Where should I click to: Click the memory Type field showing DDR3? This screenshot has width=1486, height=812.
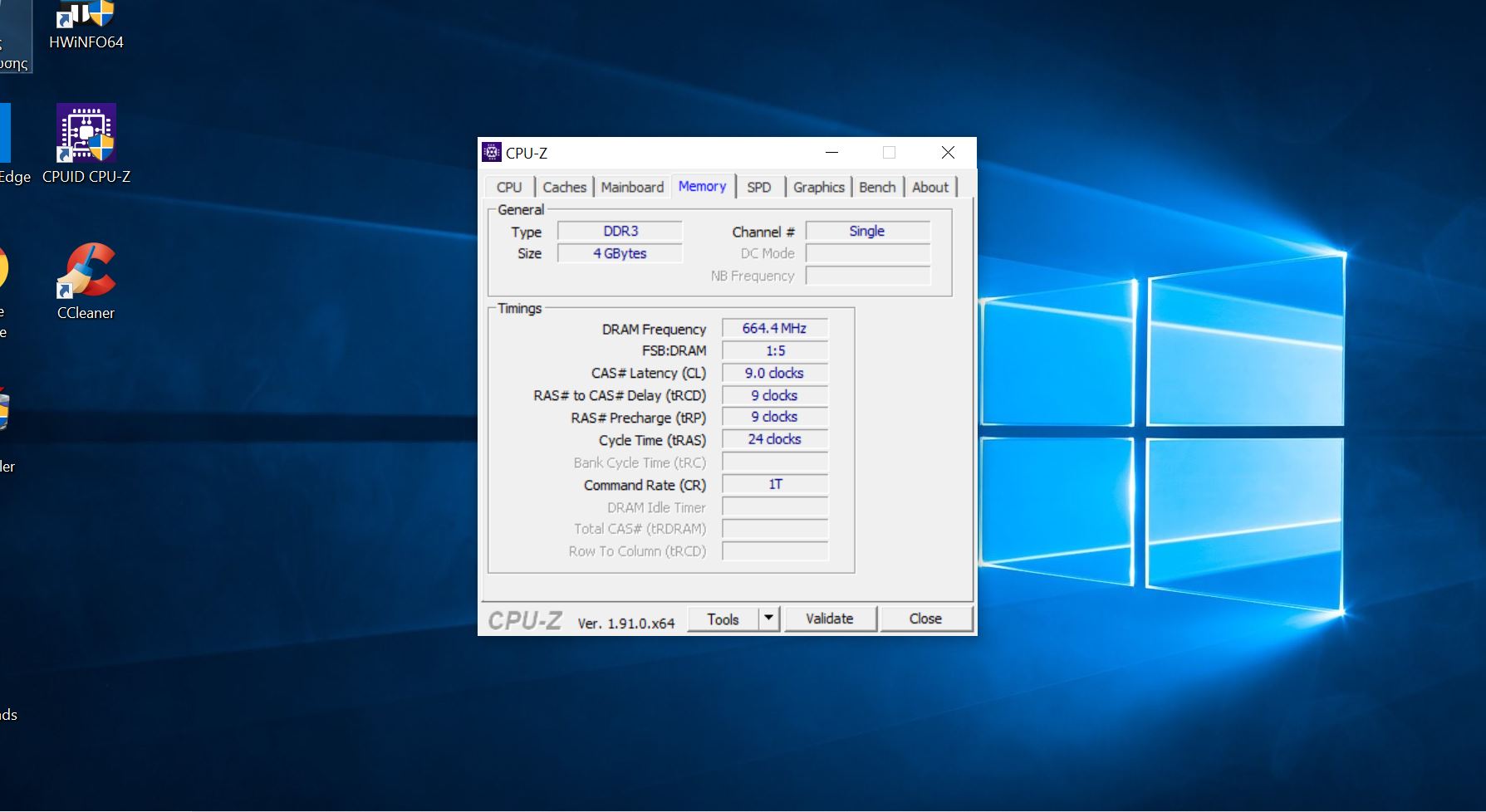(x=620, y=231)
